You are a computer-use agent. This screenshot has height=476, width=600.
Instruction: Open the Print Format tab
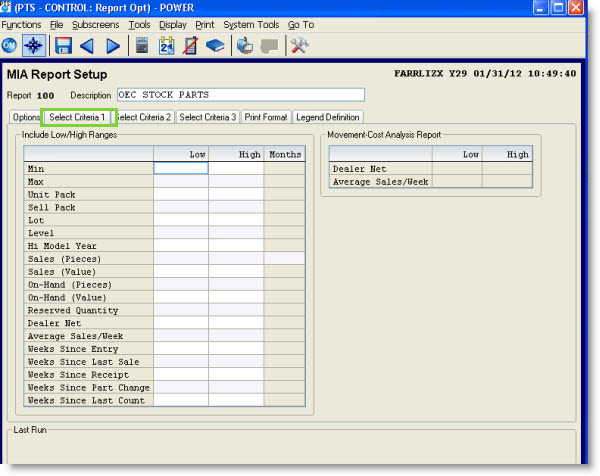pyautogui.click(x=266, y=117)
